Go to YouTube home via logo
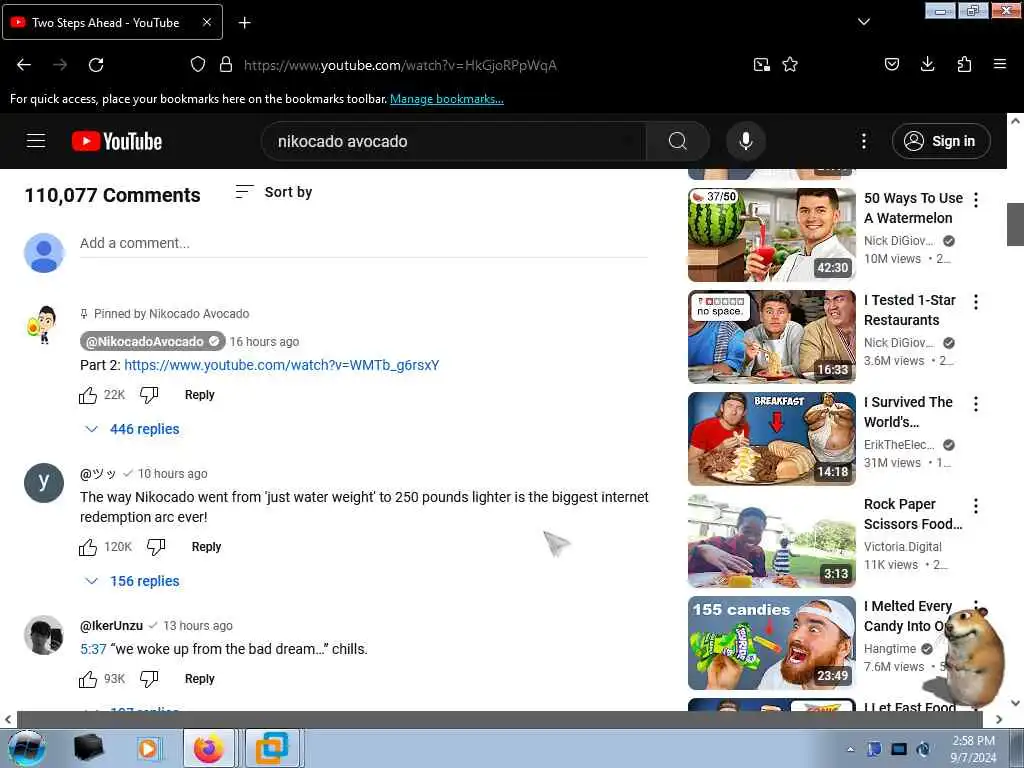The height and width of the screenshot is (768, 1024). point(117,141)
